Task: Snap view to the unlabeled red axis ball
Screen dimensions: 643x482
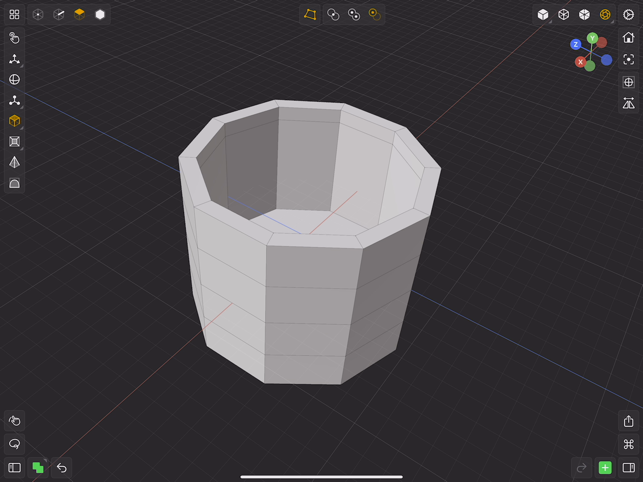Action: click(x=602, y=42)
